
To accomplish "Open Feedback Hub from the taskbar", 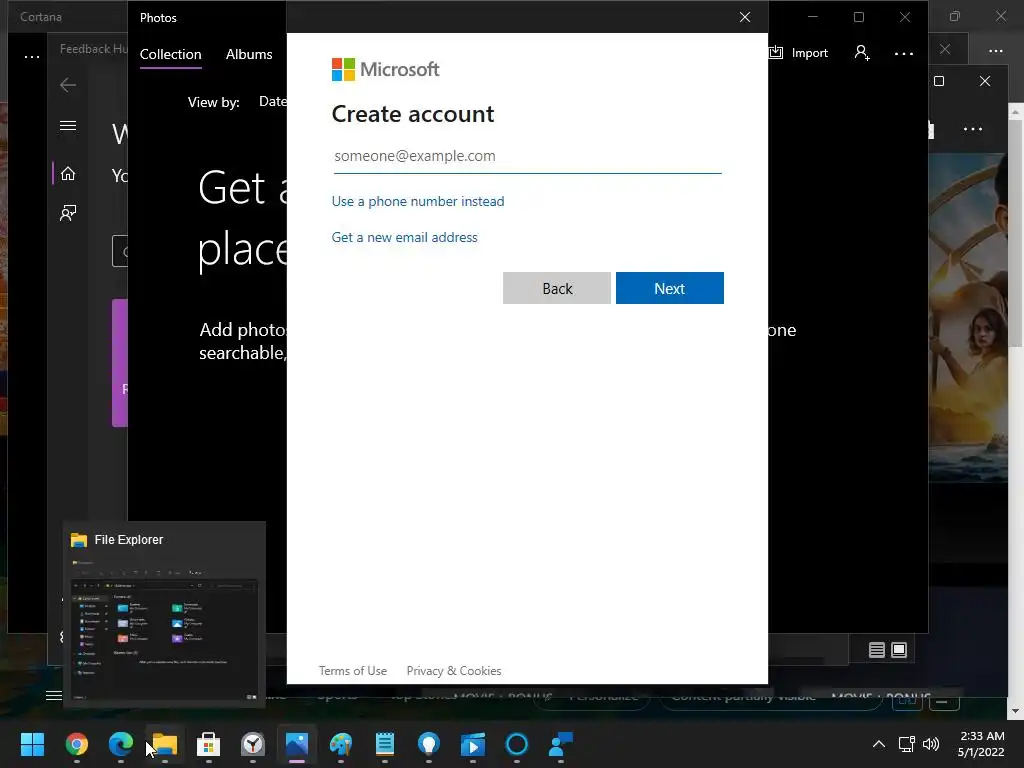I will click(561, 744).
